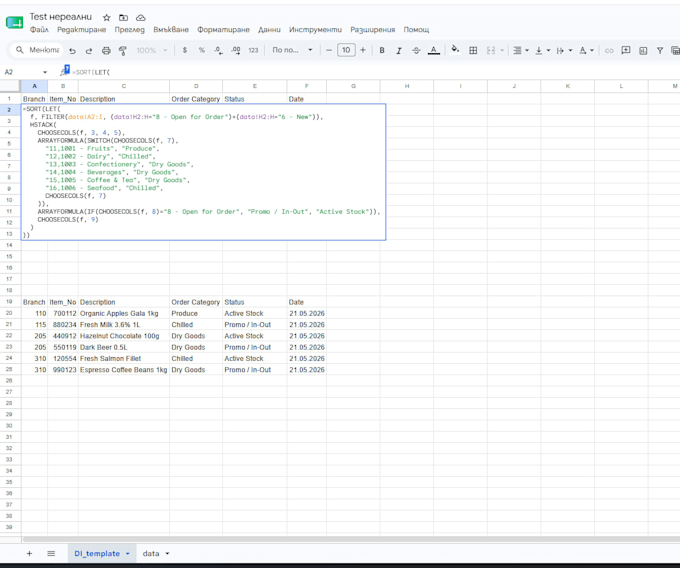
Task: Click the Undo icon in toolbar
Action: (x=72, y=50)
